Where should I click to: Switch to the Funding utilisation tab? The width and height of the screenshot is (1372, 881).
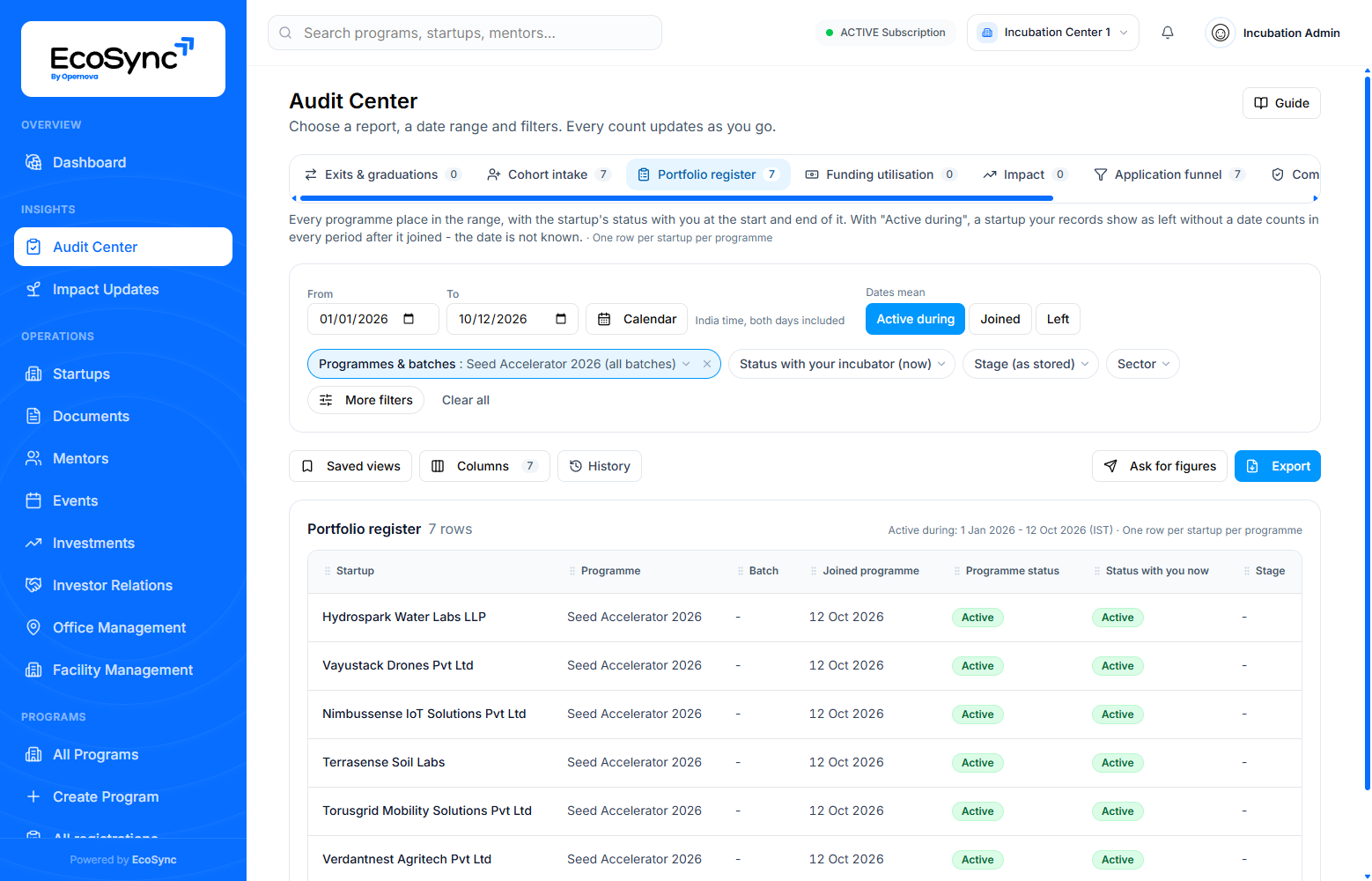[881, 174]
